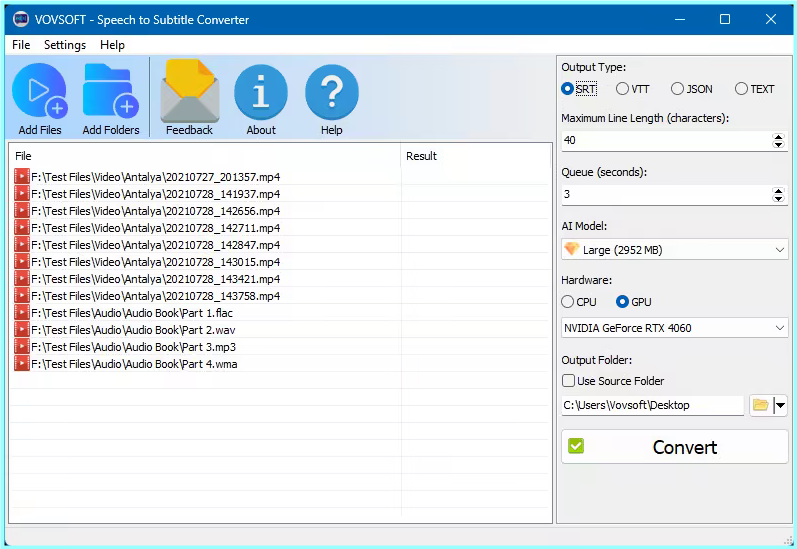Expand the AI Model dropdown
This screenshot has height=549, width=797.
(780, 250)
